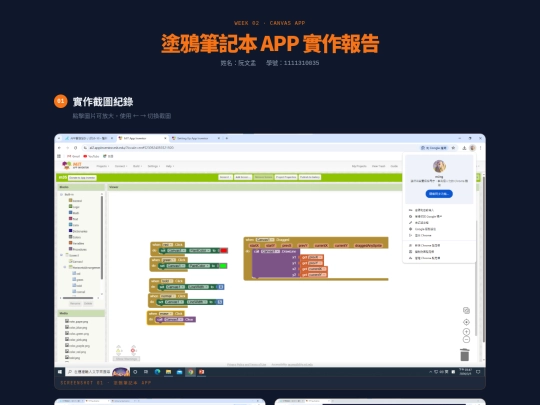This screenshot has height=405, width=540.
Task: Click the recenter workspace target icon
Action: pyautogui.click(x=466, y=322)
